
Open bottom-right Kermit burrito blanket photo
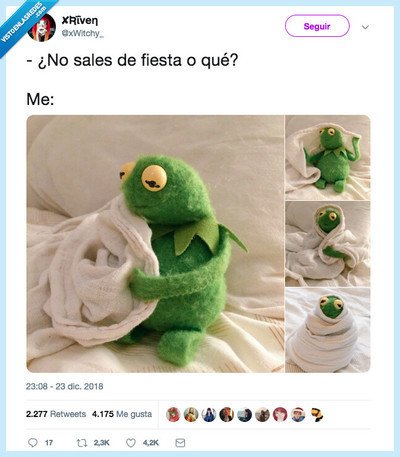coord(328,330)
